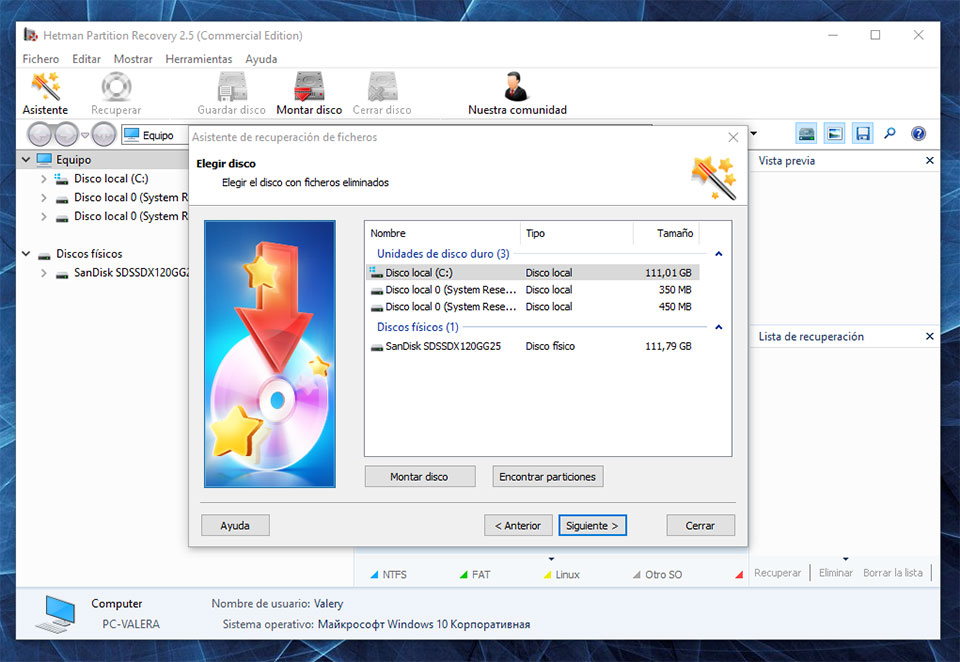The image size is (960, 662).
Task: Click the Montar disco toolbar icon
Action: (309, 94)
